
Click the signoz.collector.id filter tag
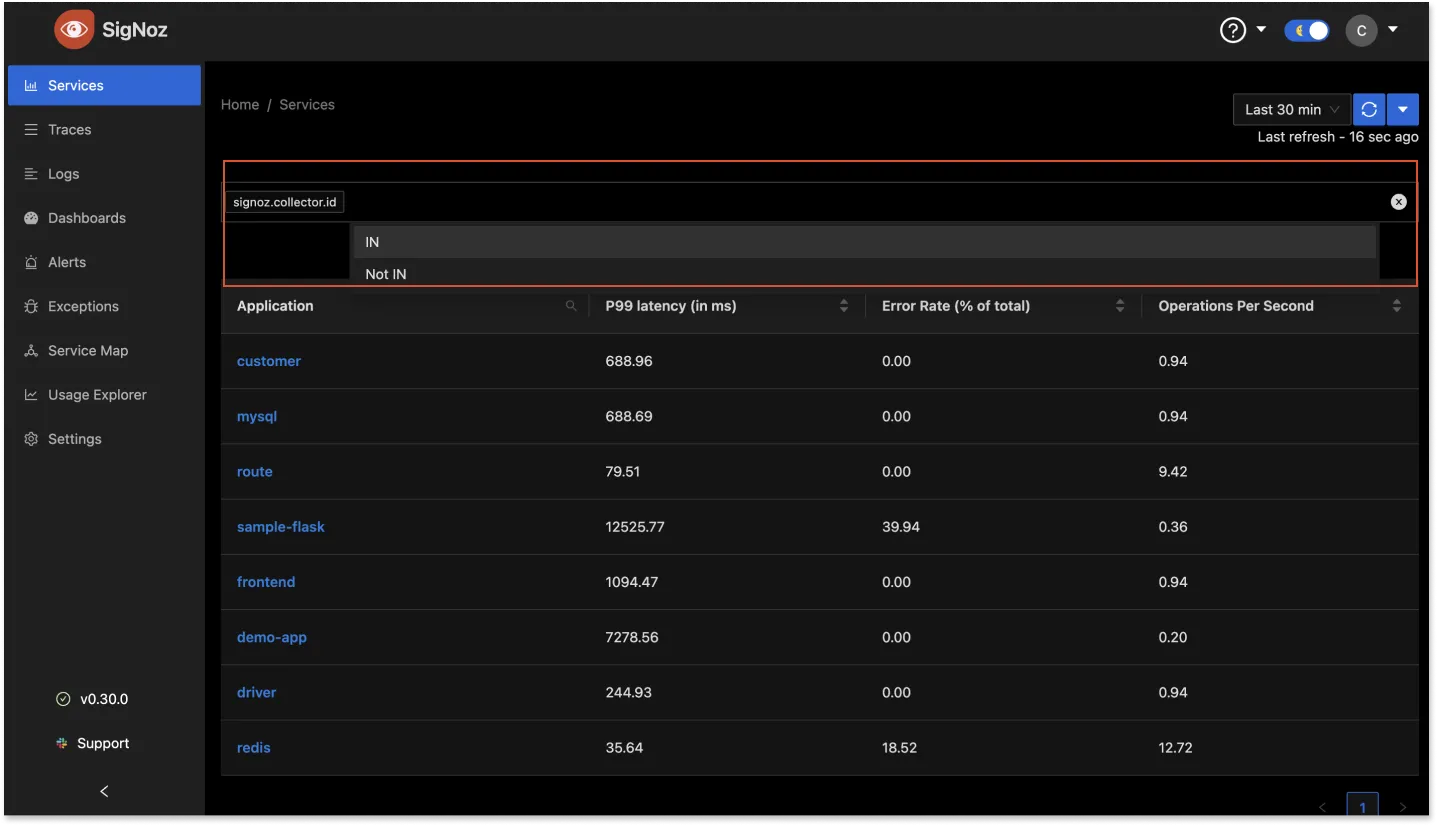[x=285, y=202]
